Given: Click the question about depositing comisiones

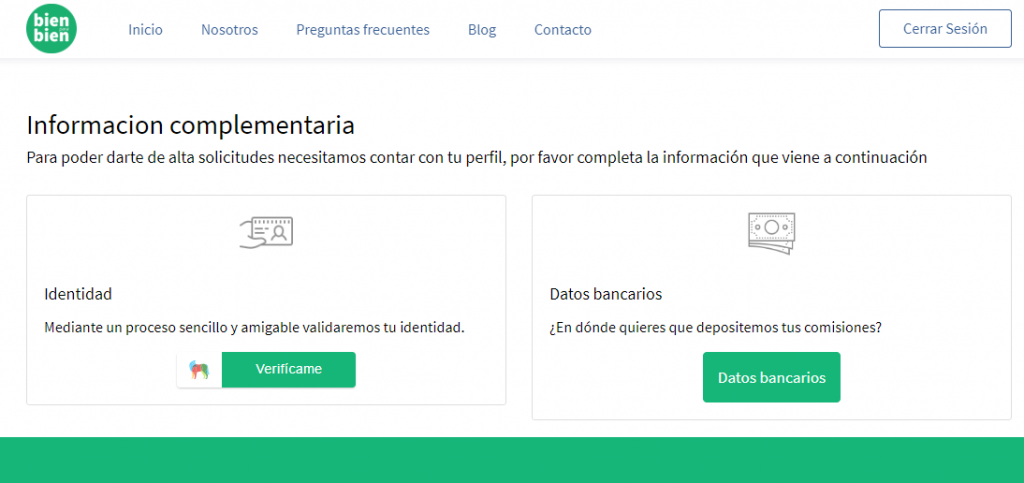Looking at the screenshot, I should [x=716, y=328].
